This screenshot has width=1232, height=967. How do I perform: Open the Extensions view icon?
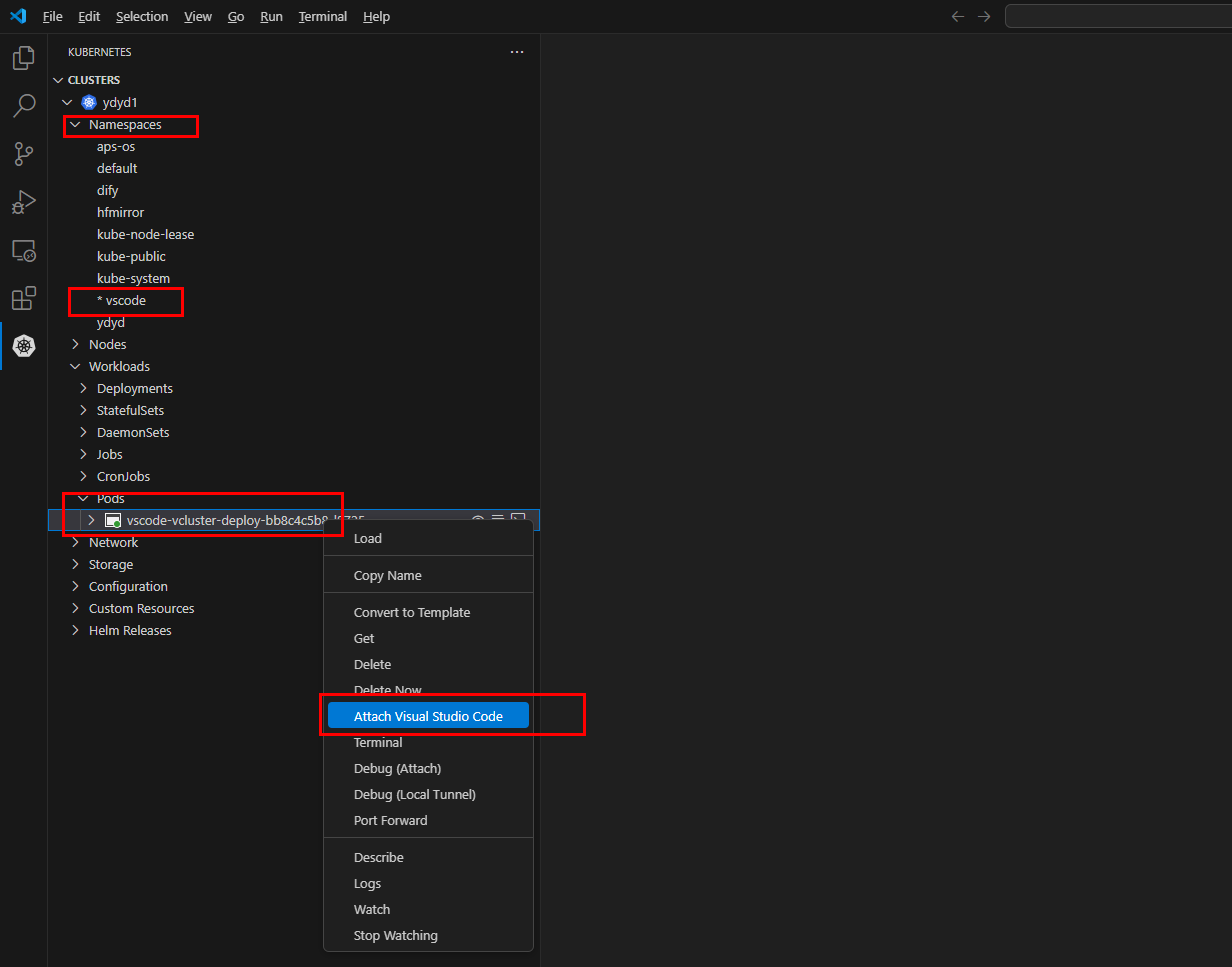click(x=24, y=298)
